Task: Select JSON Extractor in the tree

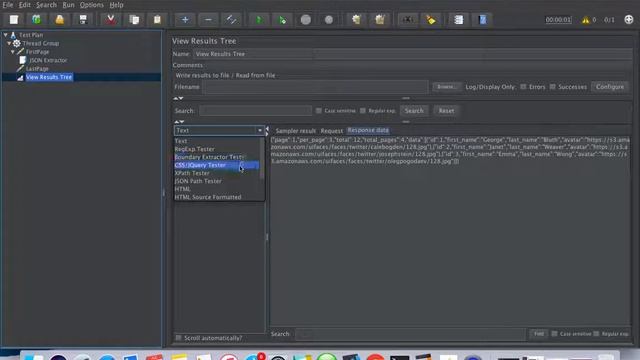Action: click(48, 60)
